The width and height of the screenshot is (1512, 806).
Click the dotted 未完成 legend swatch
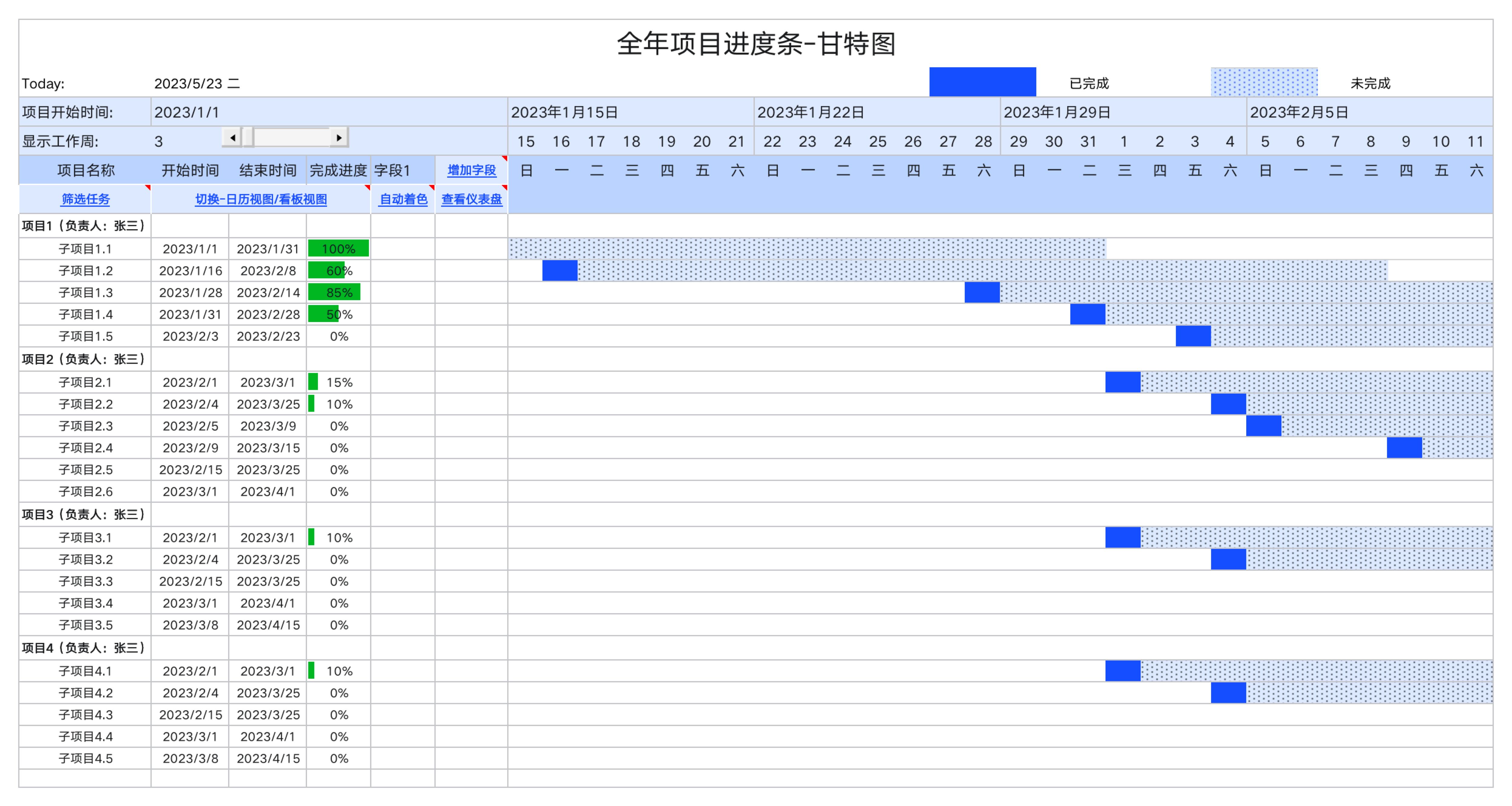pos(1264,82)
